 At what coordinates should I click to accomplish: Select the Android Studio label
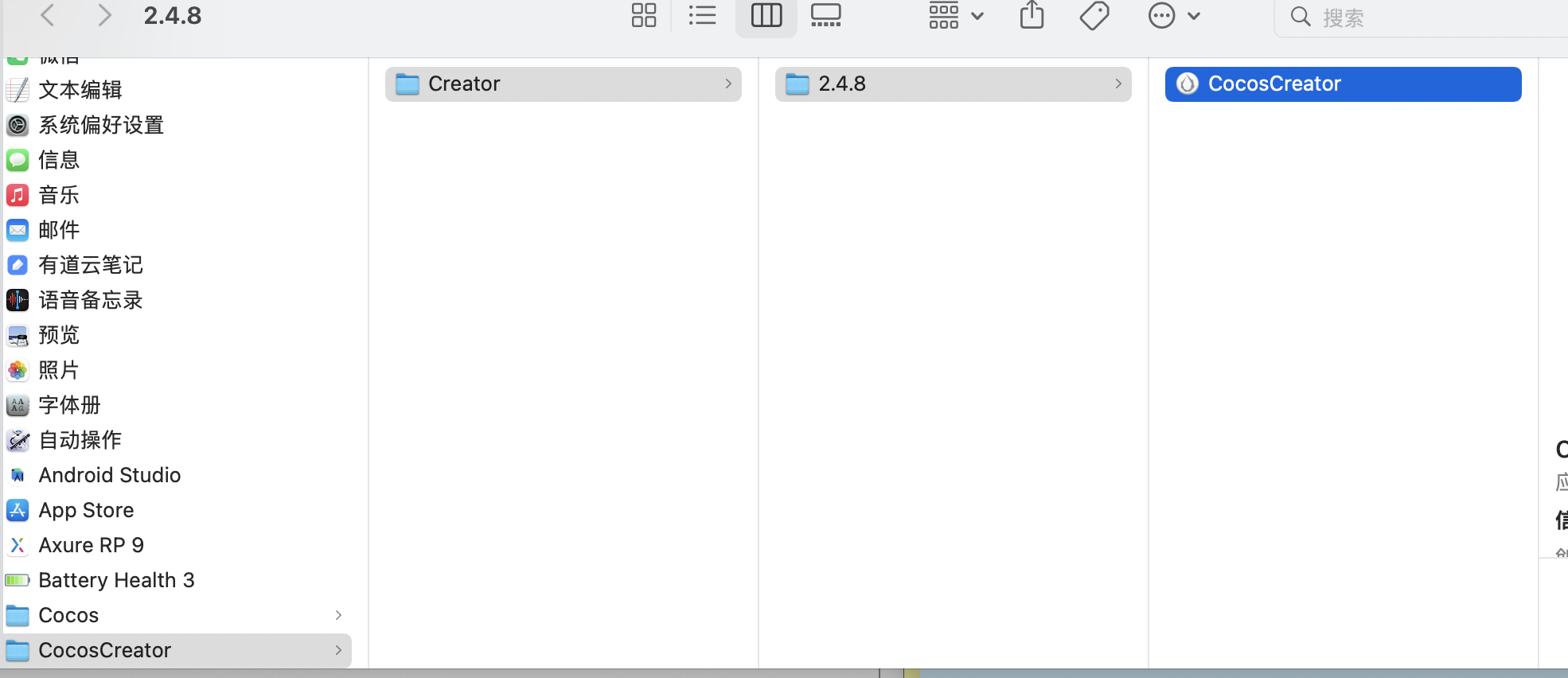pyautogui.click(x=110, y=475)
